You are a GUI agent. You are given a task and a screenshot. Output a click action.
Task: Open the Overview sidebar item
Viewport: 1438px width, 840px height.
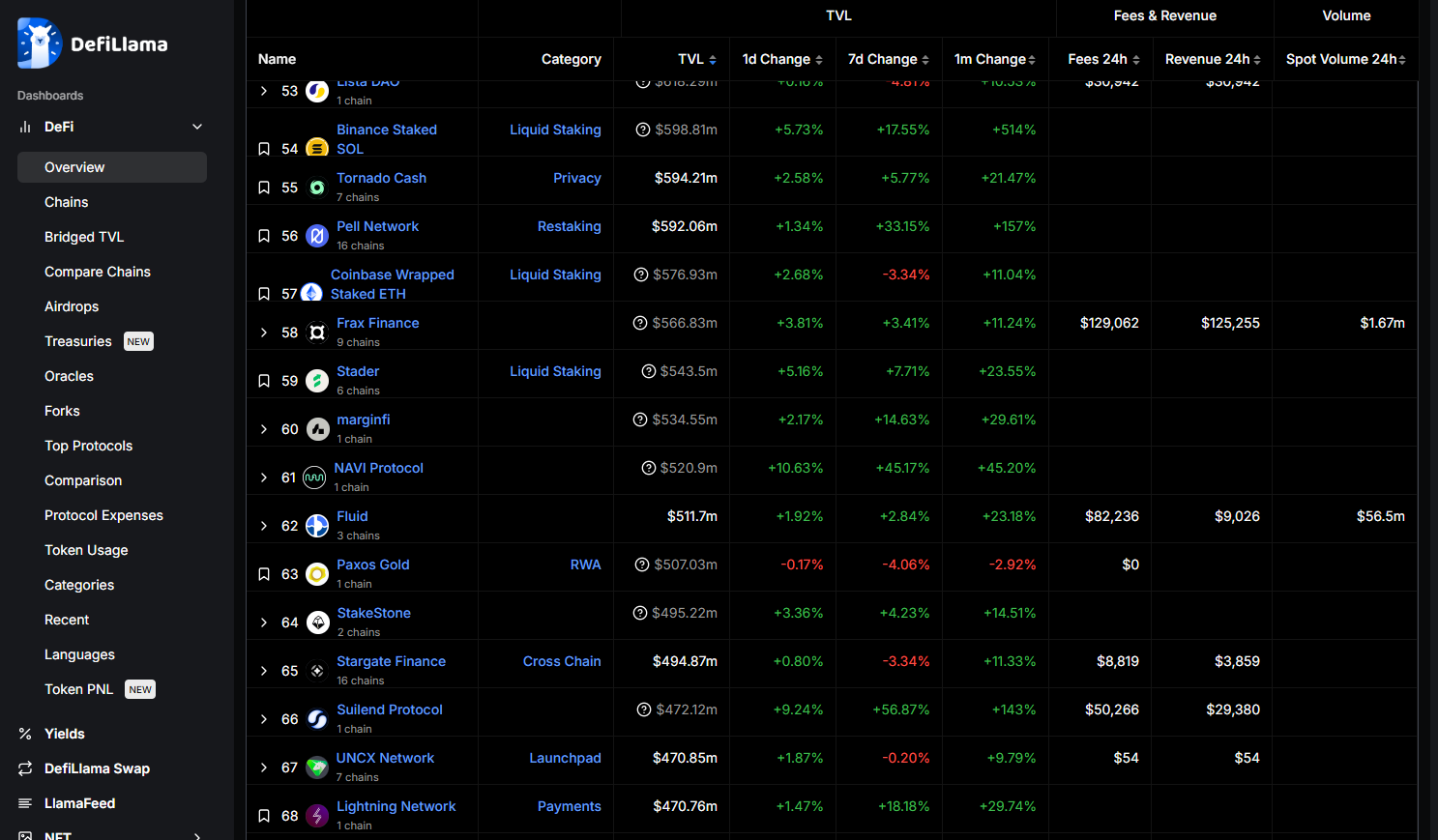point(112,167)
